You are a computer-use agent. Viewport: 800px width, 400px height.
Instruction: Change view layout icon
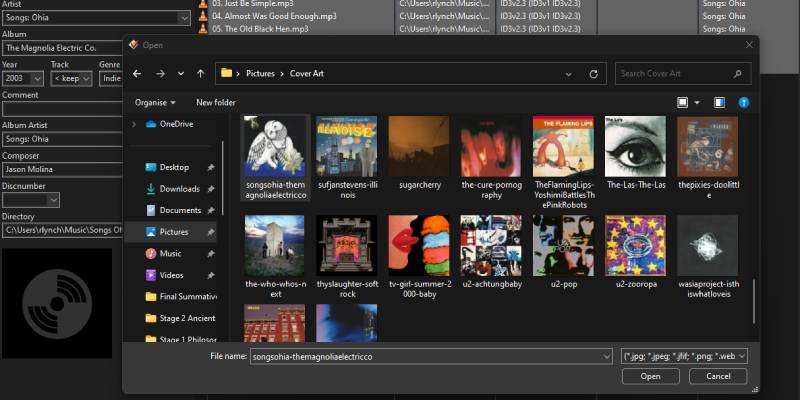click(x=682, y=103)
